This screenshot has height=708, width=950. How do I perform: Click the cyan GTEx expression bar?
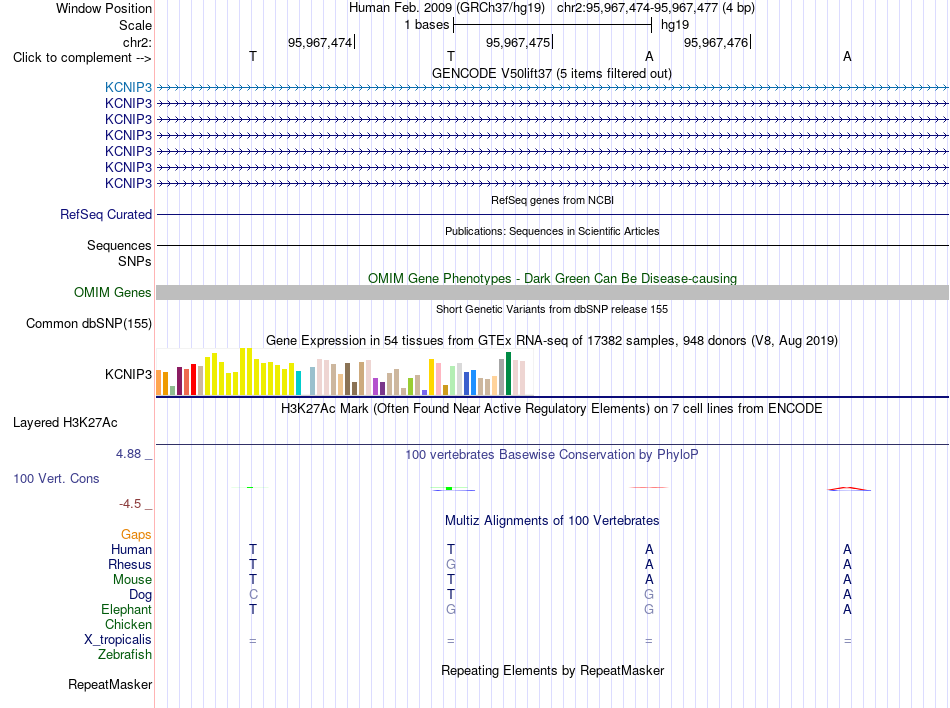pos(298,383)
